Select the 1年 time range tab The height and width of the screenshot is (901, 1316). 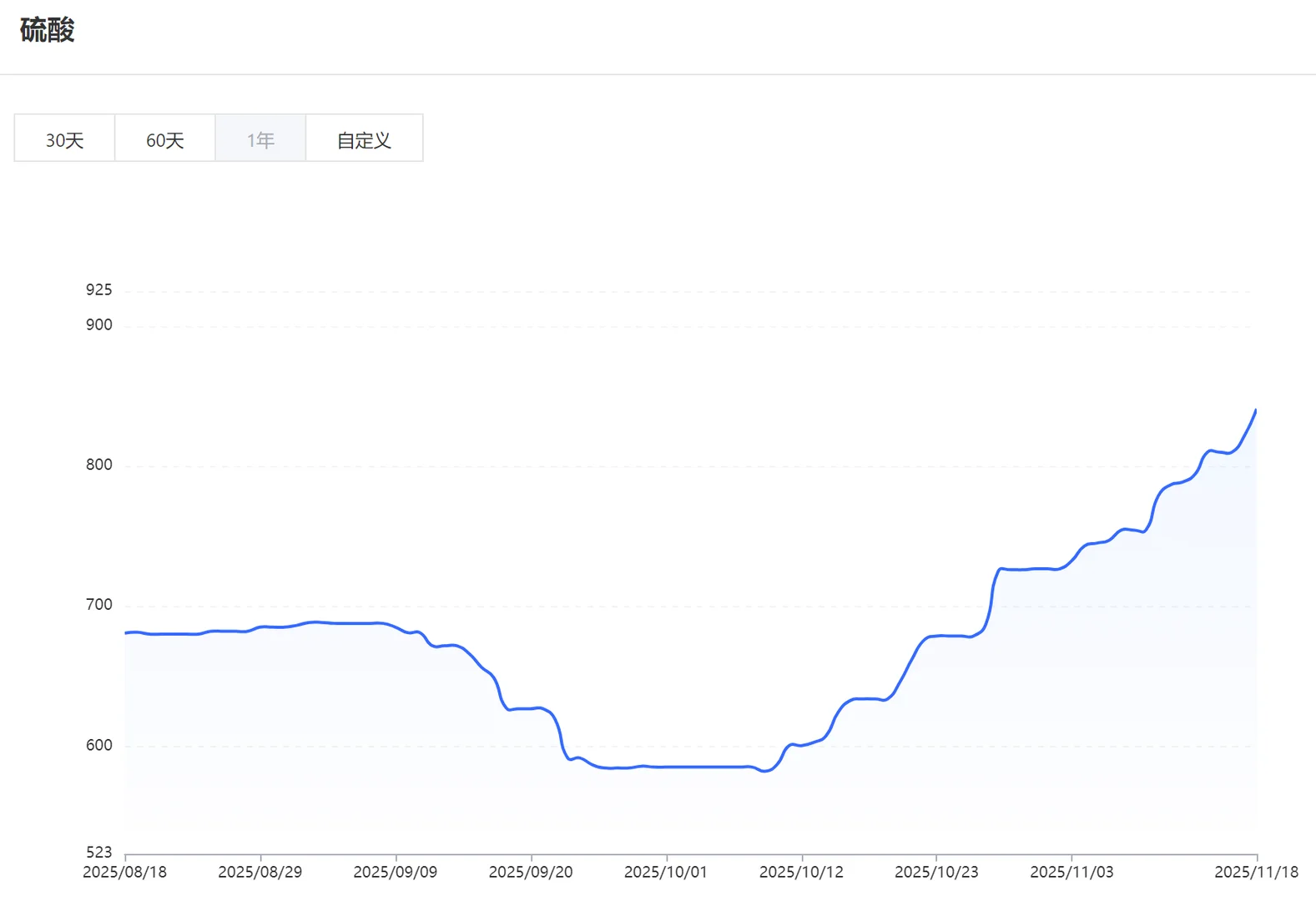(260, 138)
